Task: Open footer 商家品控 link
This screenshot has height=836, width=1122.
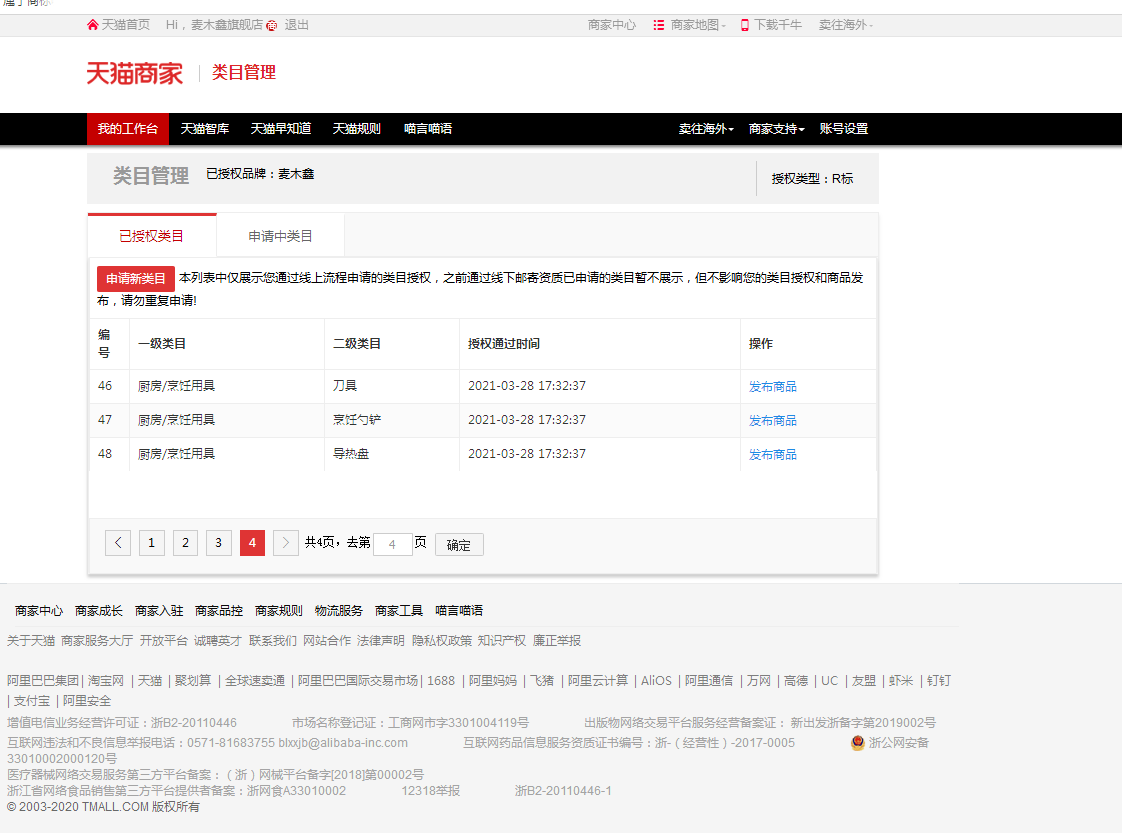Action: (219, 611)
